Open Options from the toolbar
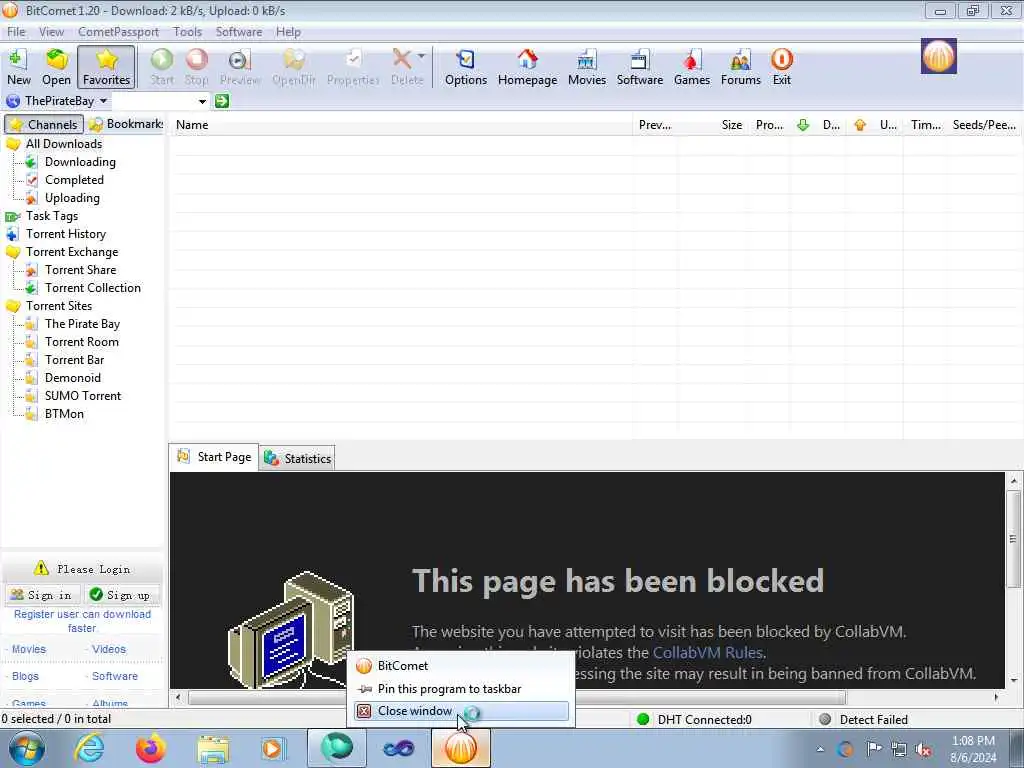Screen dimensions: 1024x768 [x=466, y=67]
